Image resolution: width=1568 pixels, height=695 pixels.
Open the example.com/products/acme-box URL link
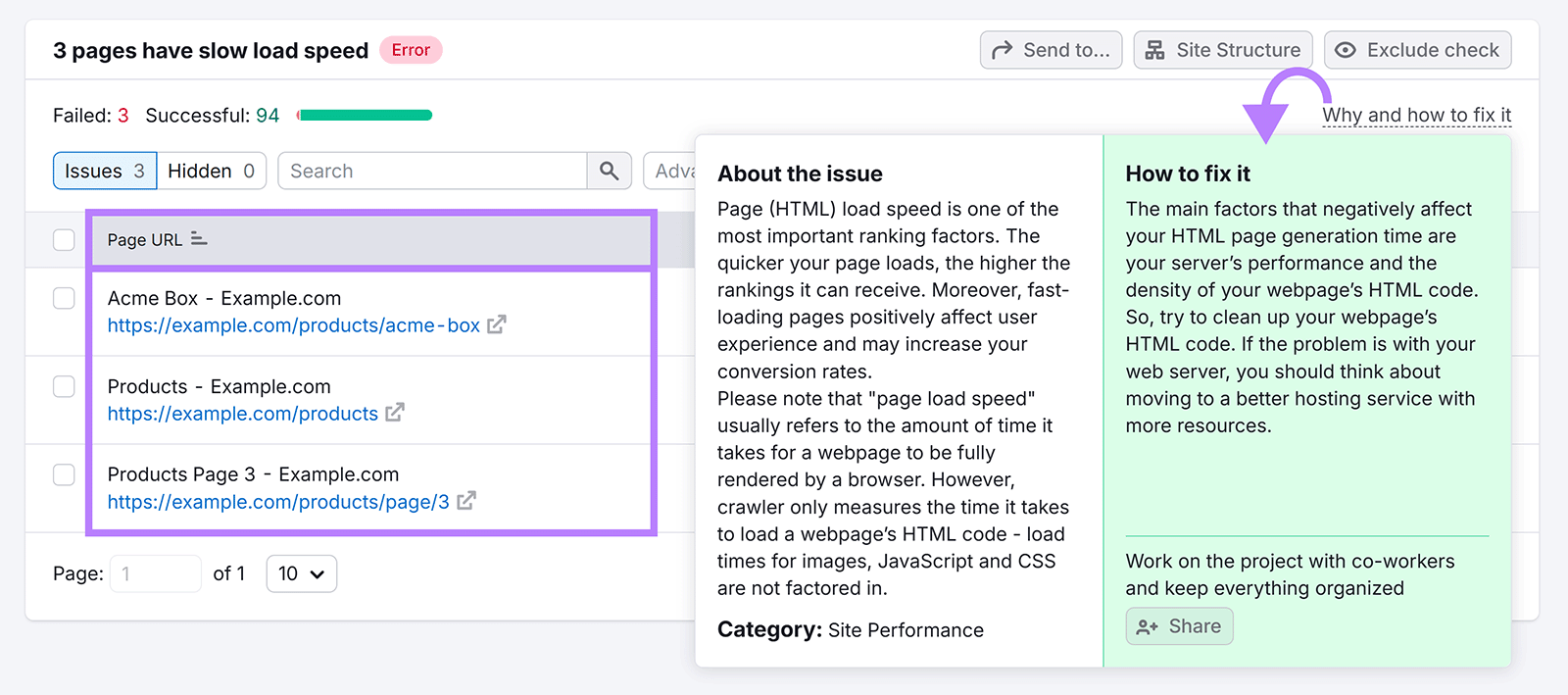(293, 325)
